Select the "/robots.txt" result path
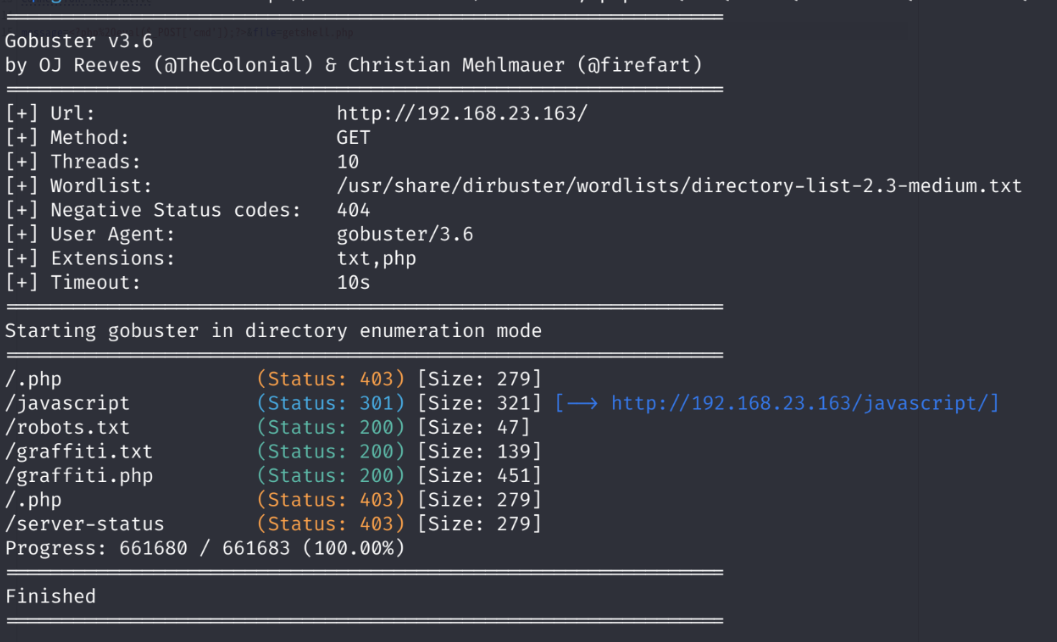The image size is (1057, 642). (x=67, y=428)
